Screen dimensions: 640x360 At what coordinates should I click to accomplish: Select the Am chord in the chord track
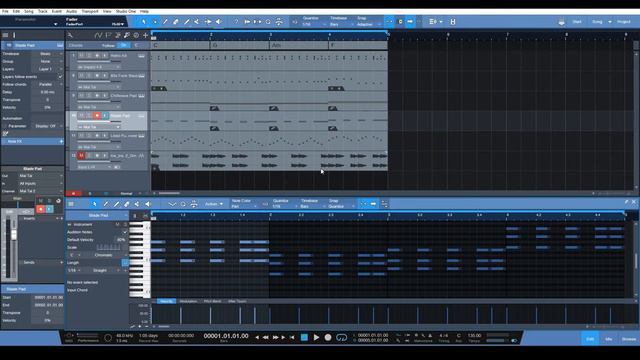coord(276,45)
